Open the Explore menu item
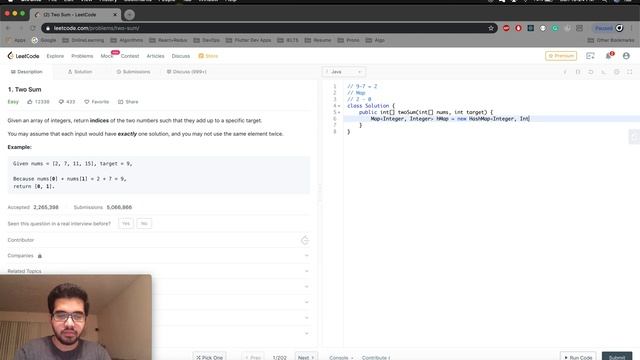 tap(55, 56)
